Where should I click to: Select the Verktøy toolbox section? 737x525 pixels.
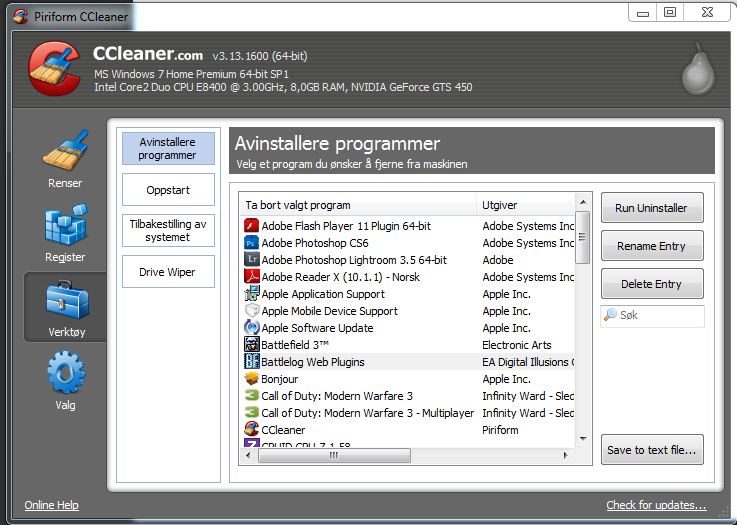(x=67, y=307)
